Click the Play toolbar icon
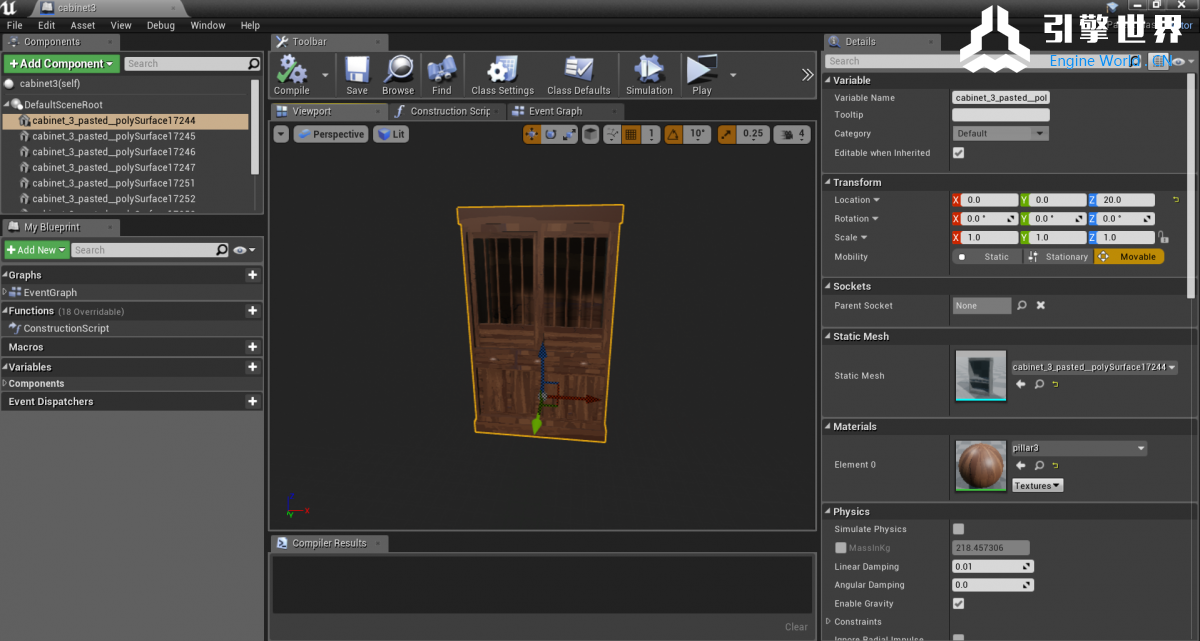This screenshot has width=1200, height=641. click(702, 75)
